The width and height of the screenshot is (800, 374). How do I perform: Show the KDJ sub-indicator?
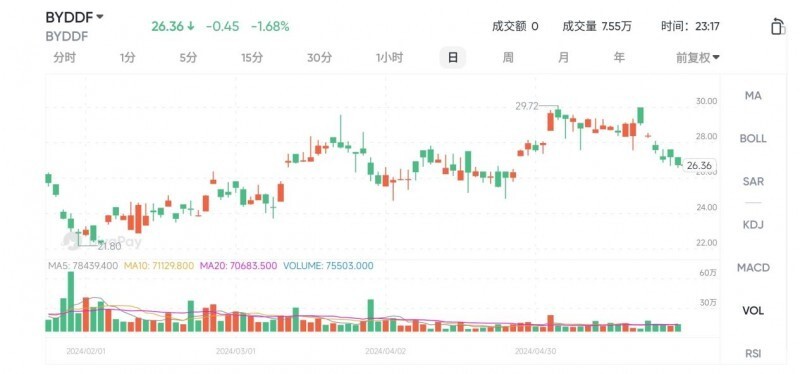[x=753, y=225]
